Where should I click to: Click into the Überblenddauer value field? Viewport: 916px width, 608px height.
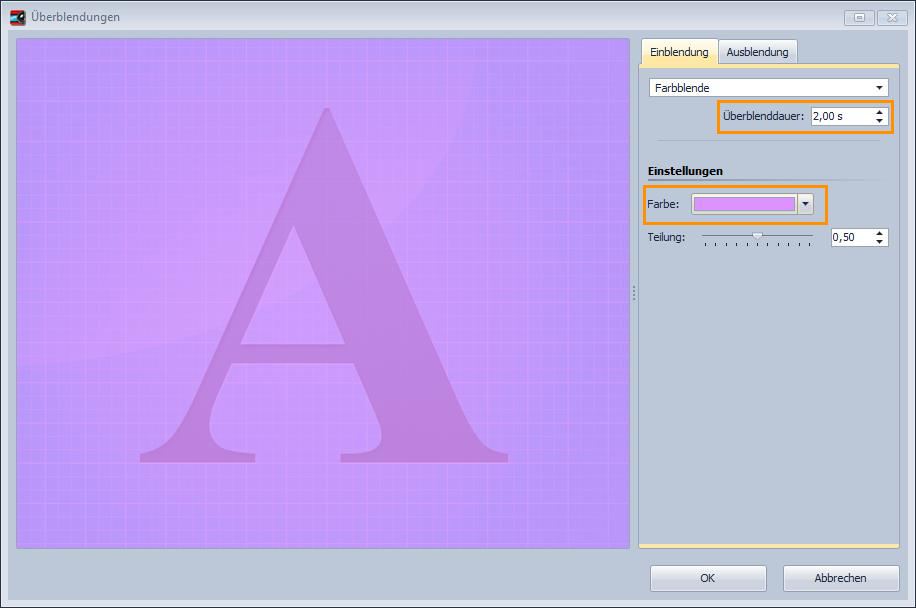[x=840, y=116]
